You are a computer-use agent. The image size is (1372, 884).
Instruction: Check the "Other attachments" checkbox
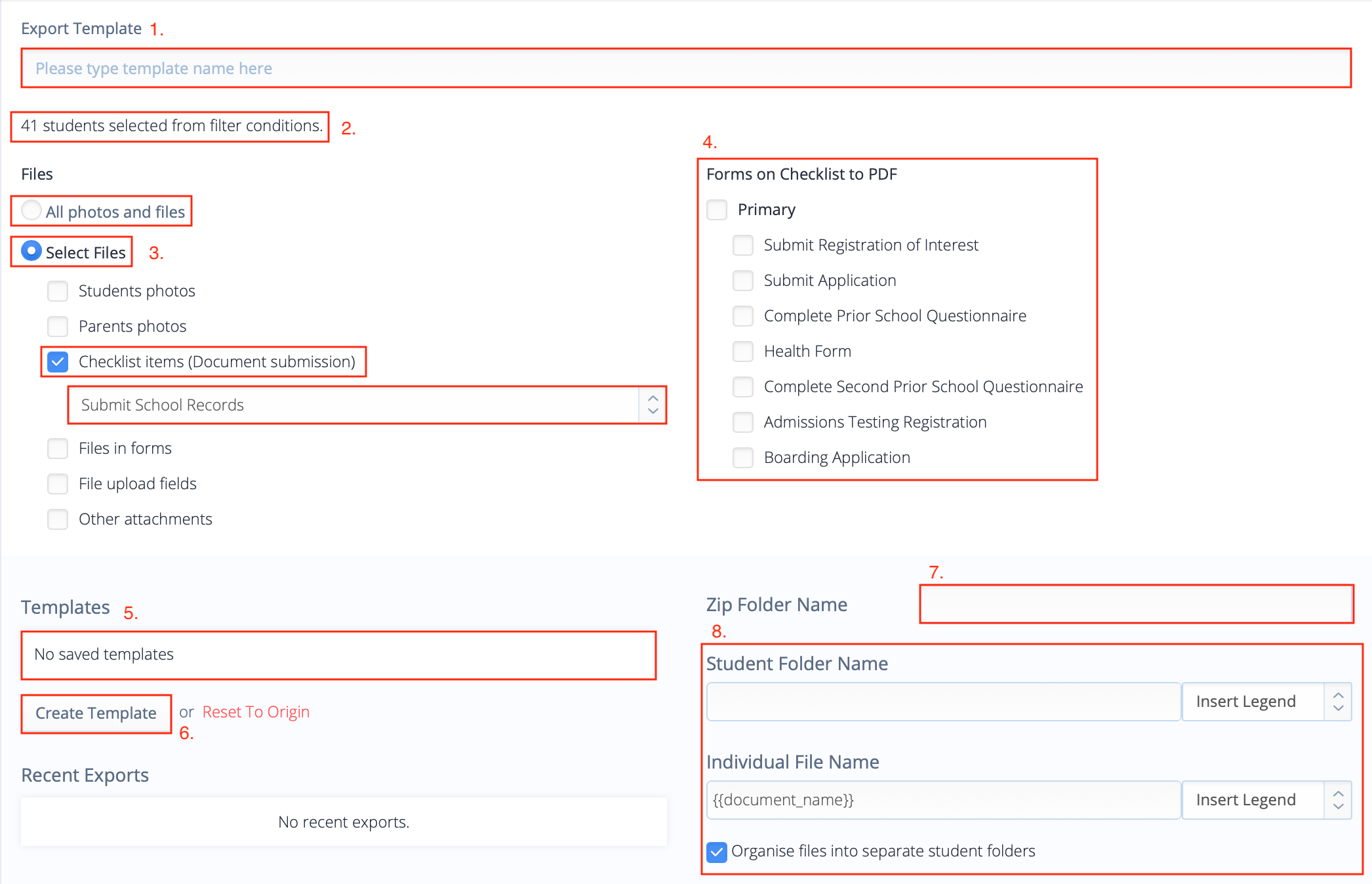pyautogui.click(x=58, y=519)
